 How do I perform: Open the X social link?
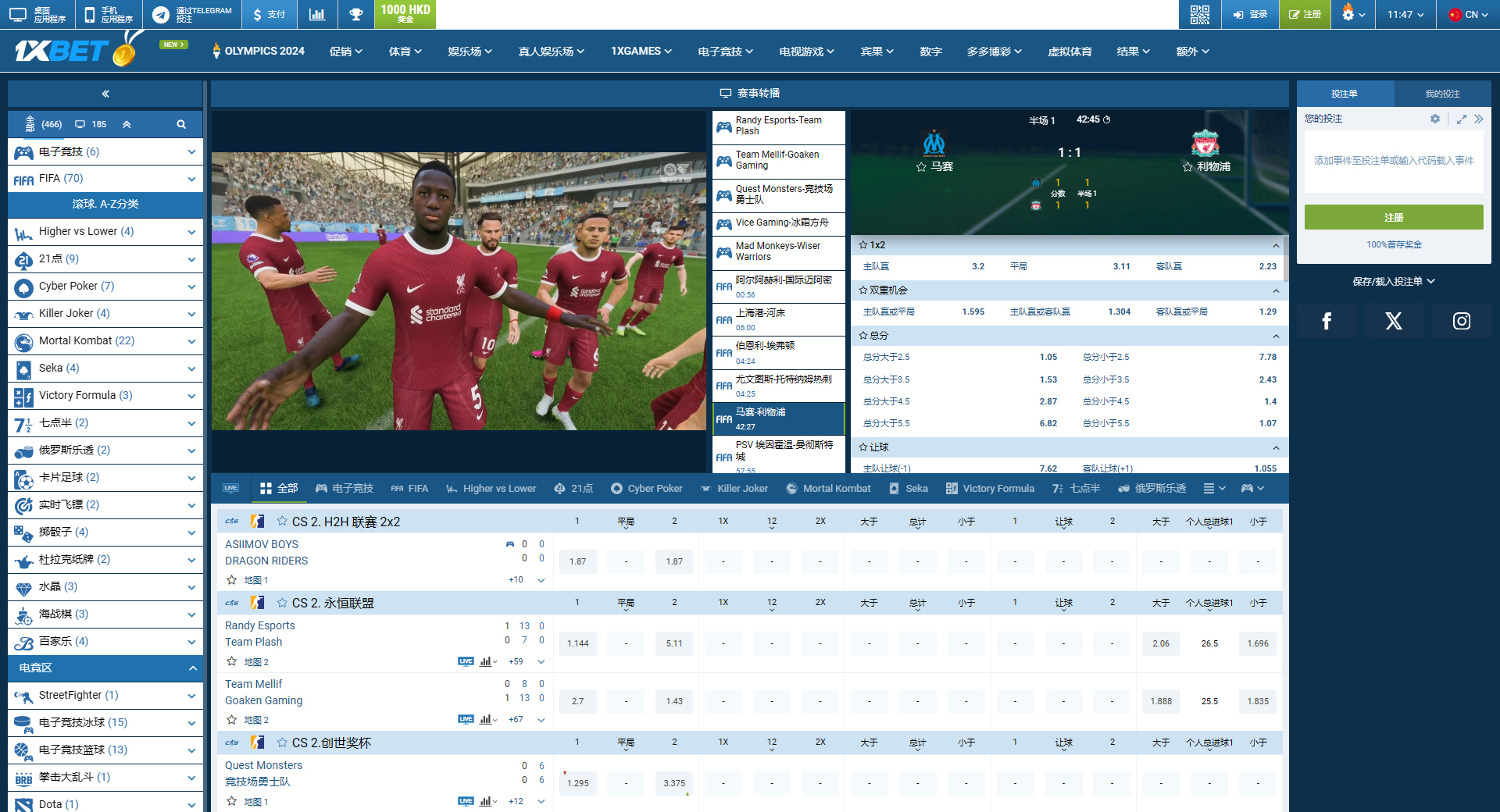coord(1393,321)
